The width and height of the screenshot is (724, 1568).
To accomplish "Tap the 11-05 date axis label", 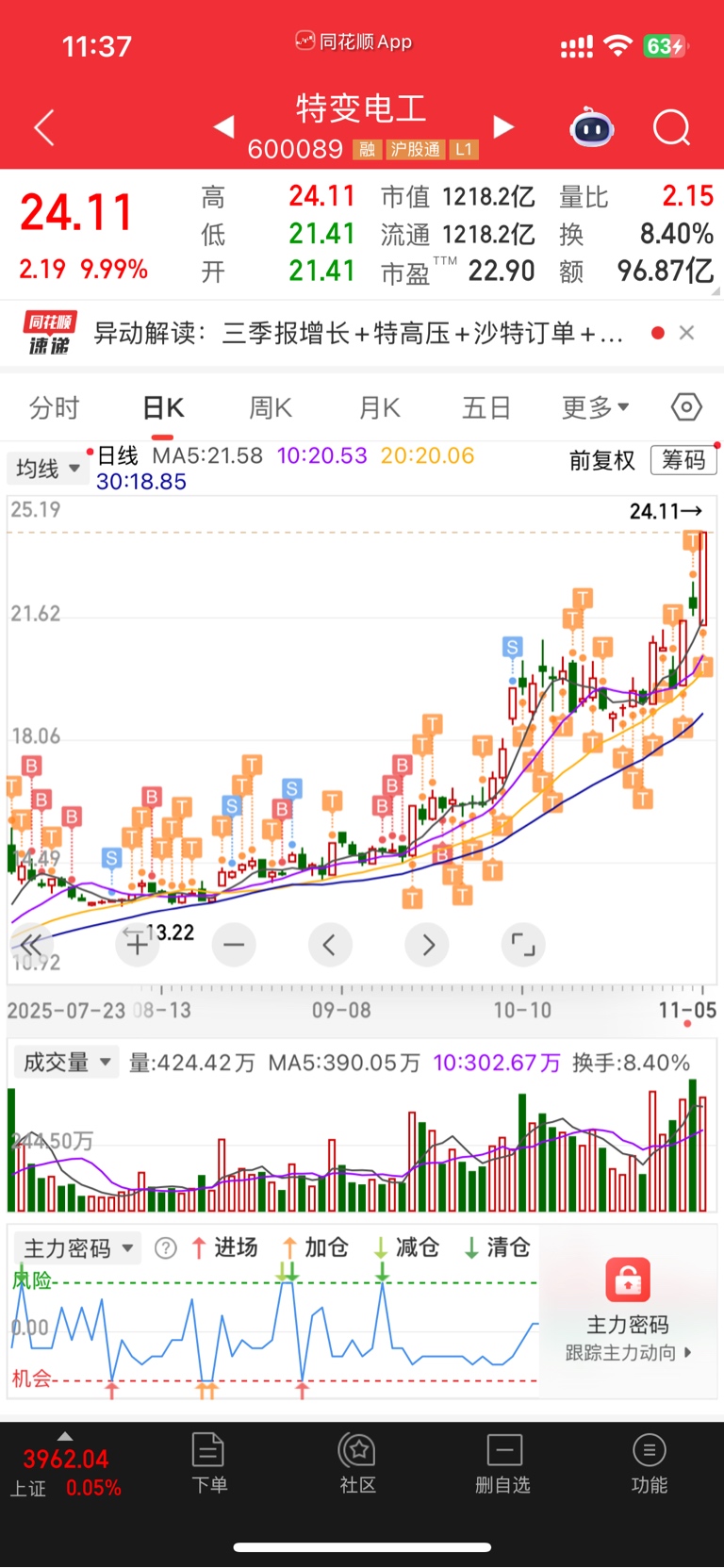I will click(x=687, y=1011).
